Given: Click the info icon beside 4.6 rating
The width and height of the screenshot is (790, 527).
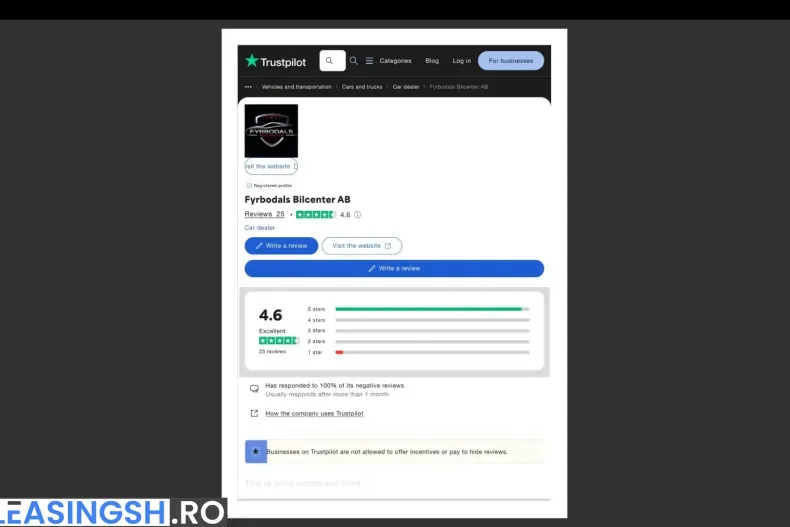Looking at the screenshot, I should click(358, 215).
